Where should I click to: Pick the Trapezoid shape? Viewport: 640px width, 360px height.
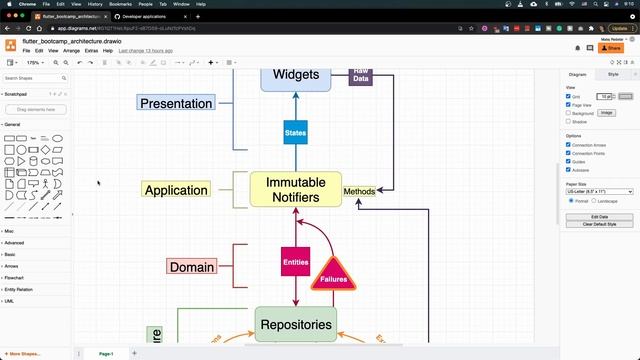(x=45, y=172)
